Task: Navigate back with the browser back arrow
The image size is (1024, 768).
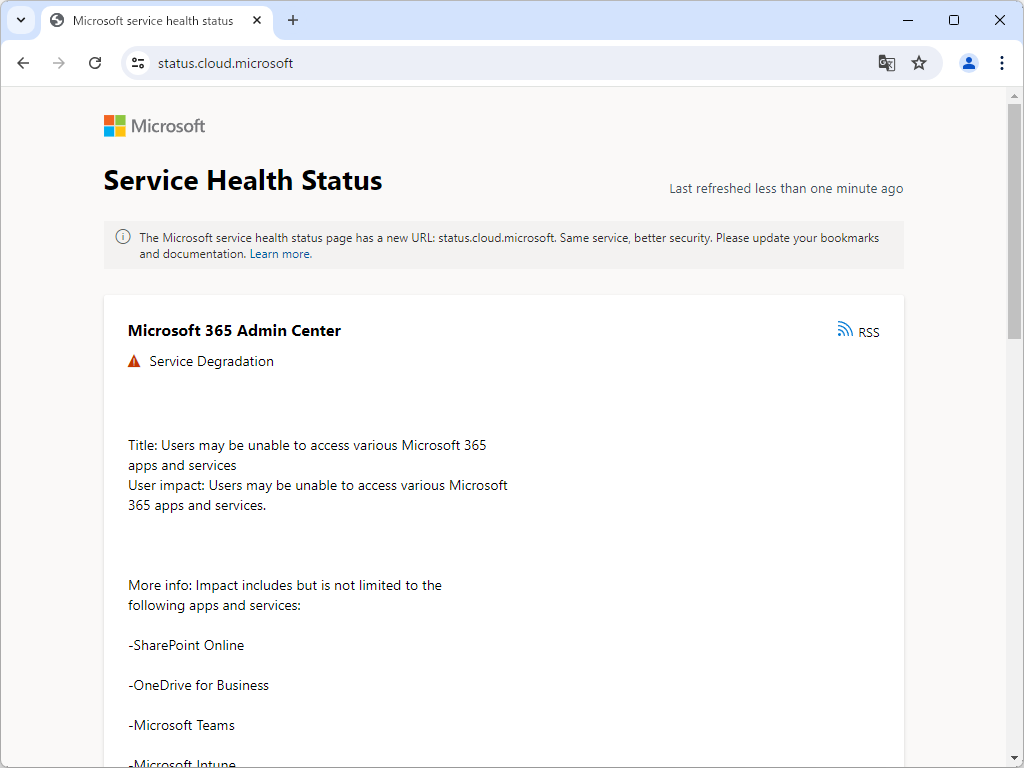Action: (23, 62)
